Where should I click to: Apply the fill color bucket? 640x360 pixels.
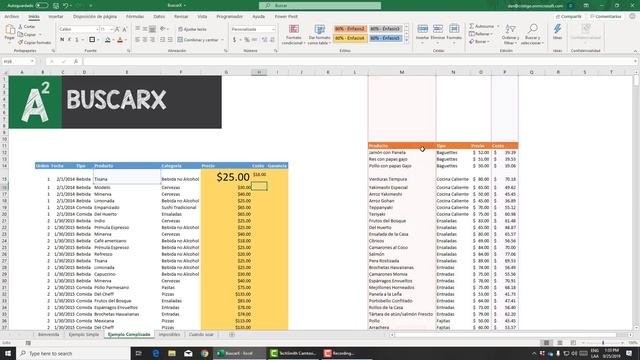pyautogui.click(x=107, y=40)
